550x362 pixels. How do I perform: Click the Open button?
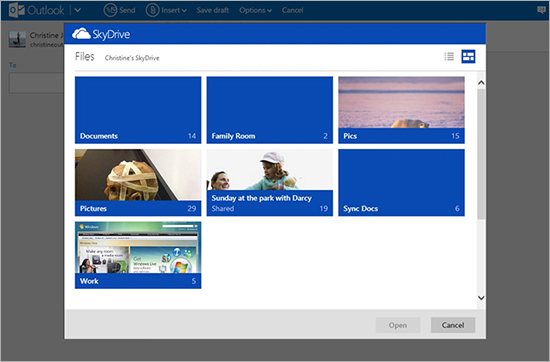click(x=398, y=325)
